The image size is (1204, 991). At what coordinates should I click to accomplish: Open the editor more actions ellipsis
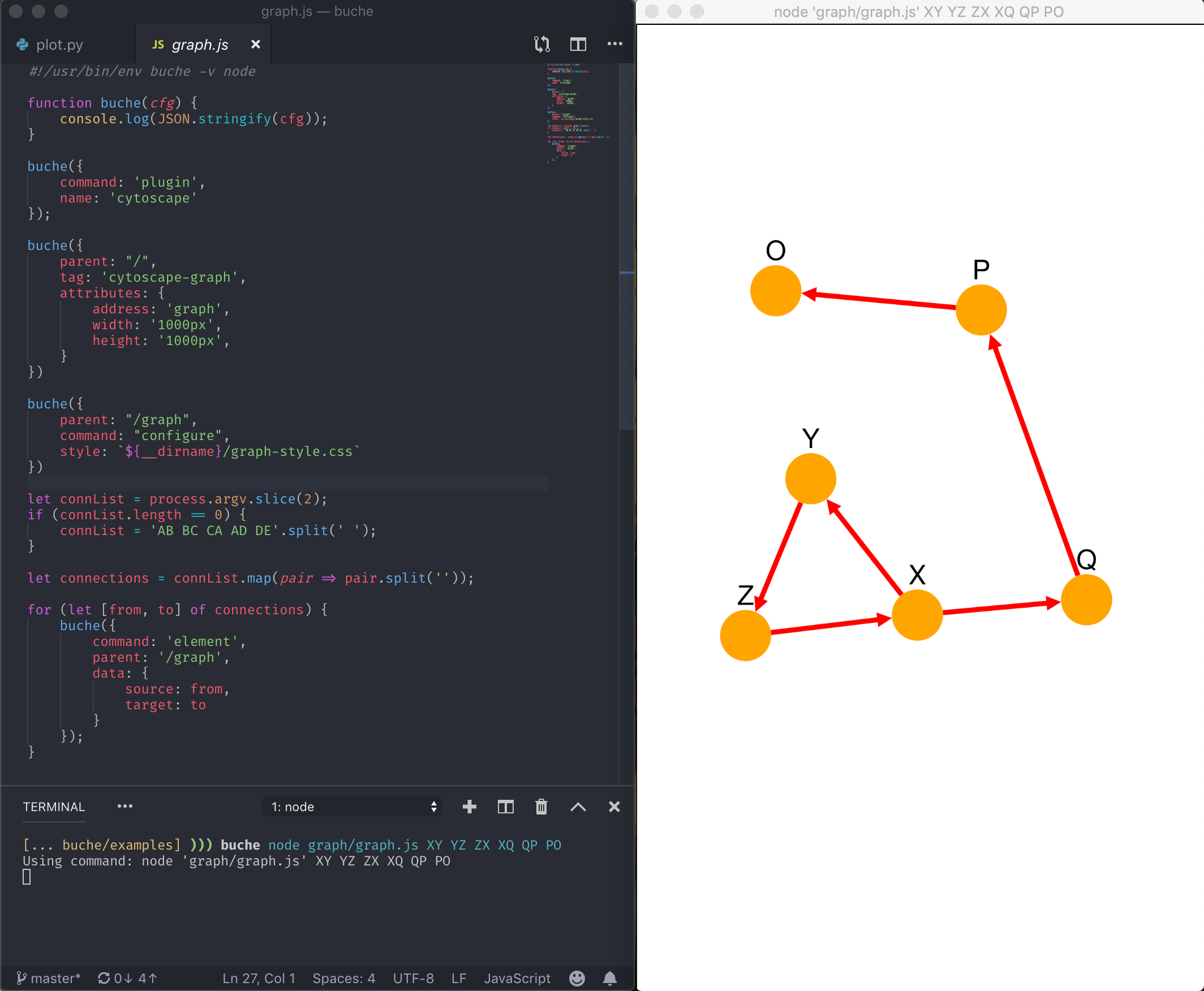click(614, 44)
